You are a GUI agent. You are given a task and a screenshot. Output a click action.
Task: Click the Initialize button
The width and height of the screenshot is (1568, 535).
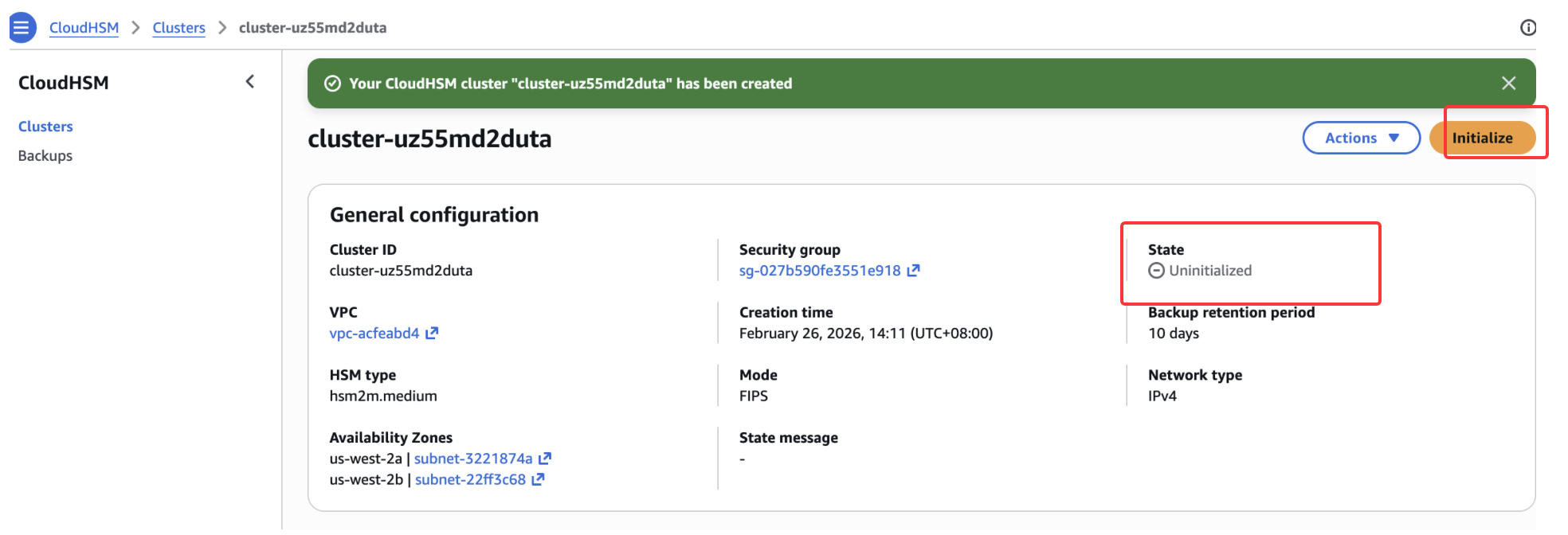[1482, 138]
